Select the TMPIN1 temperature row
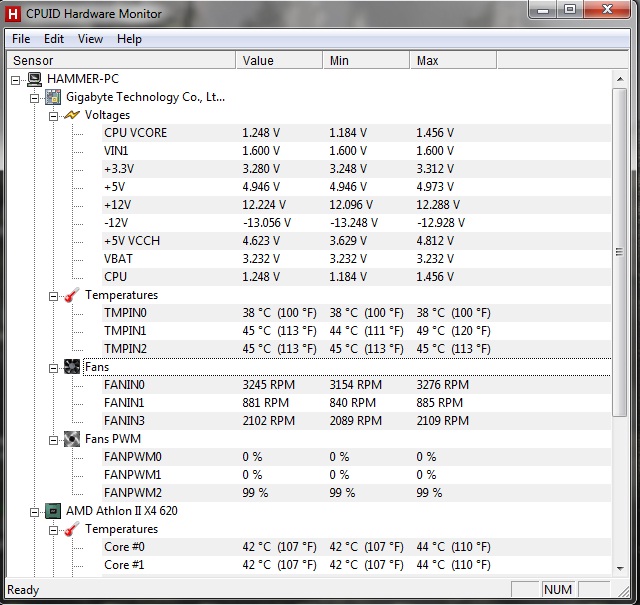Screen dimensions: 640x605 356,331
